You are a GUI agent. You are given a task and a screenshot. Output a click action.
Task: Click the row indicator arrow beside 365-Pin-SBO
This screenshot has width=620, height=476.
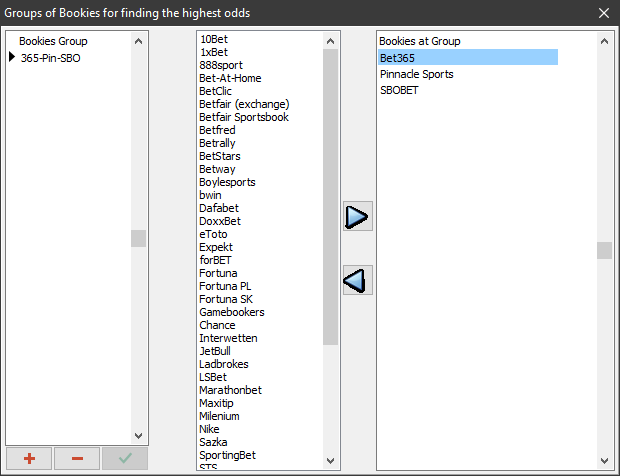(12, 57)
